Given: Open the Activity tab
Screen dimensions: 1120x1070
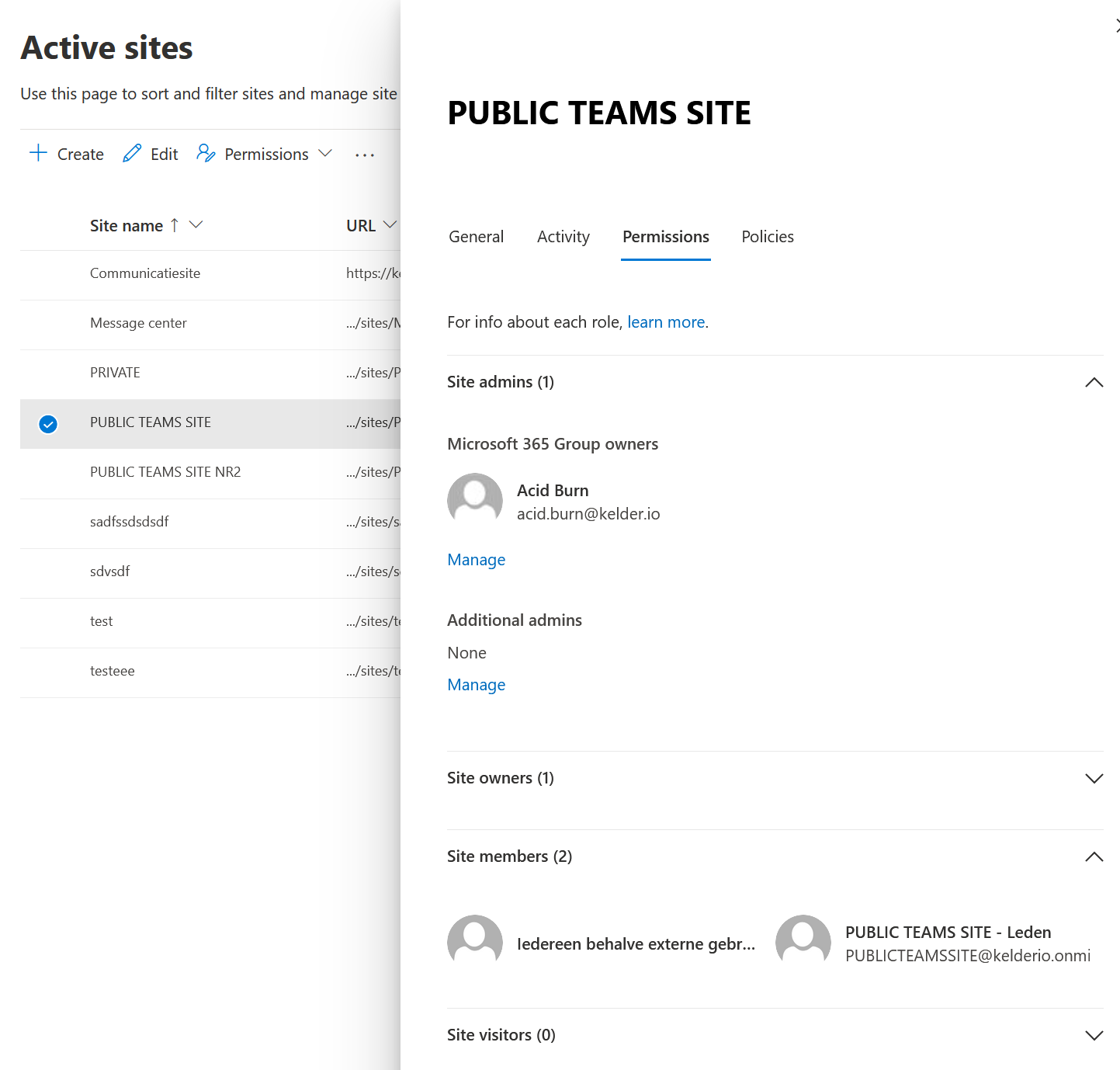Looking at the screenshot, I should click(563, 237).
